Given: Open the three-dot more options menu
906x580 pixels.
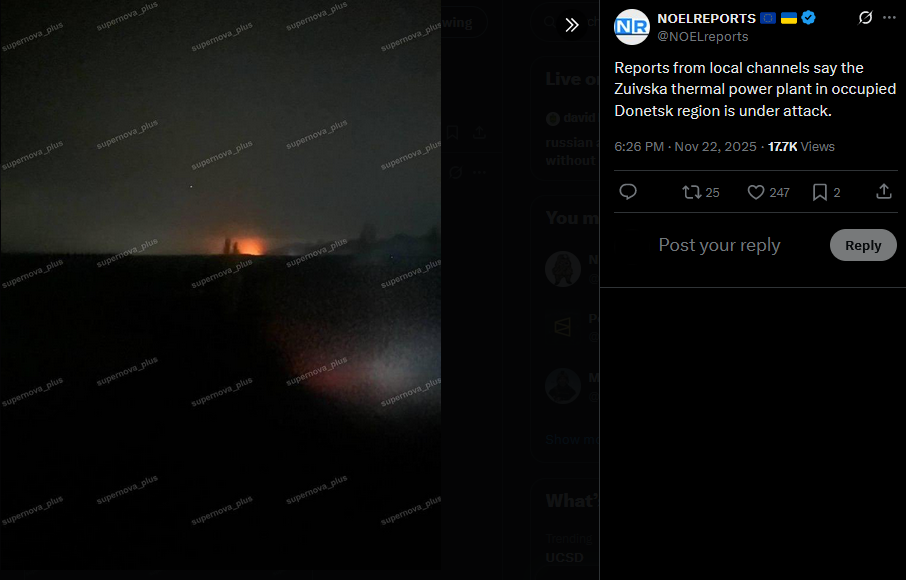Looking at the screenshot, I should pos(889,18).
